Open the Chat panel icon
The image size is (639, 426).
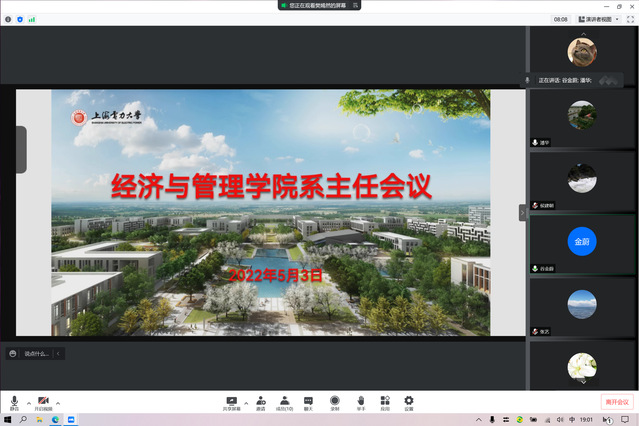[309, 401]
